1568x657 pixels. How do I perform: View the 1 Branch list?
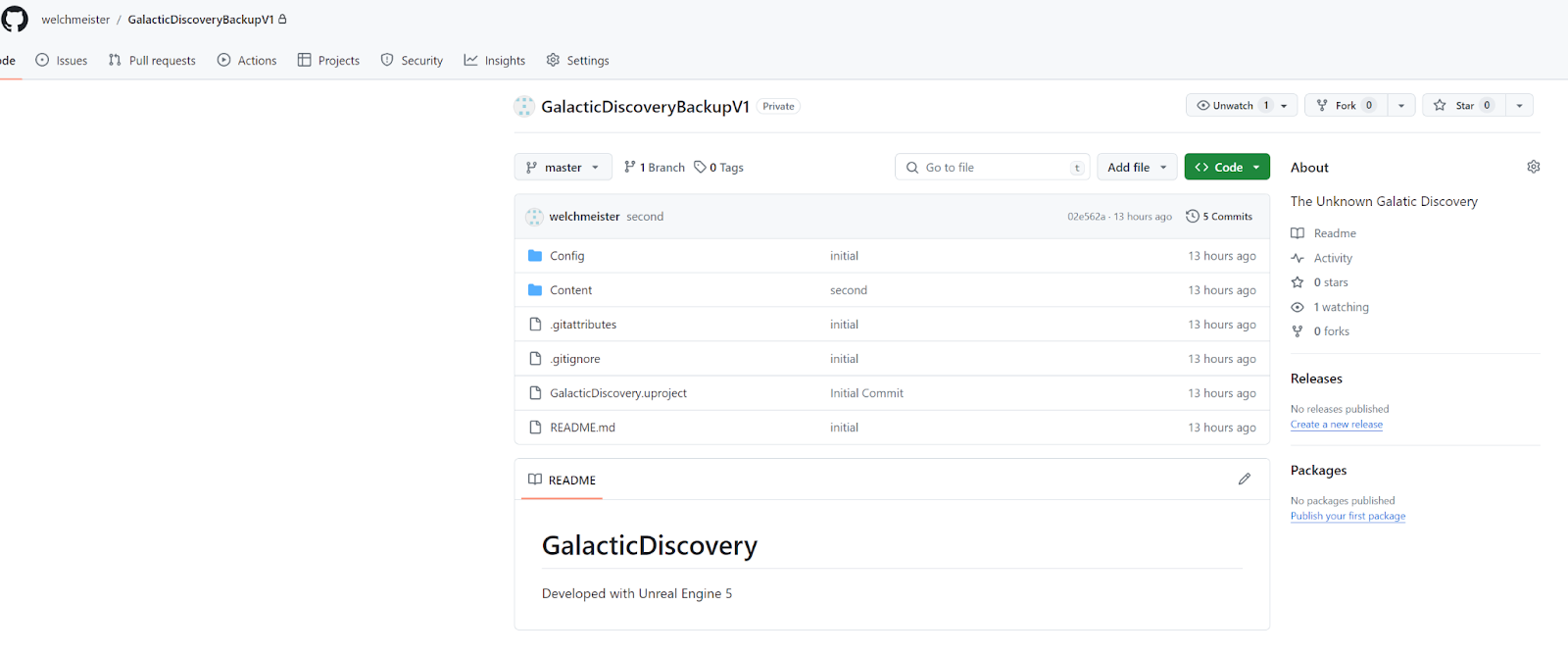(x=655, y=167)
